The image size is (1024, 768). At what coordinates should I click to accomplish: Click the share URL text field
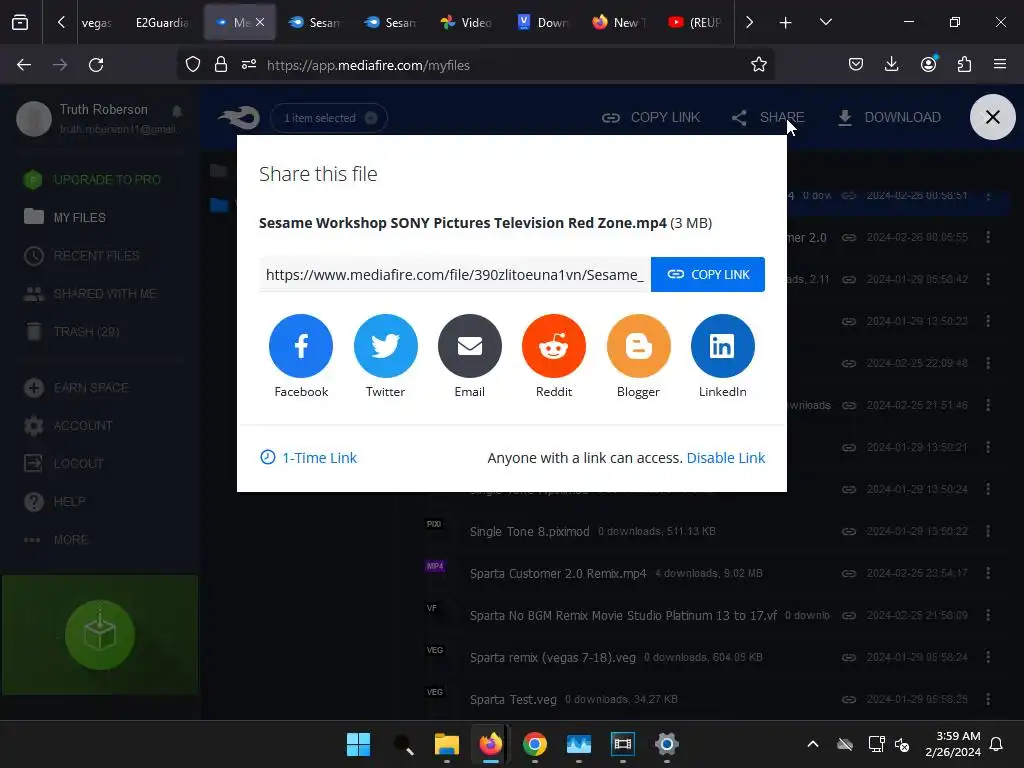click(455, 274)
